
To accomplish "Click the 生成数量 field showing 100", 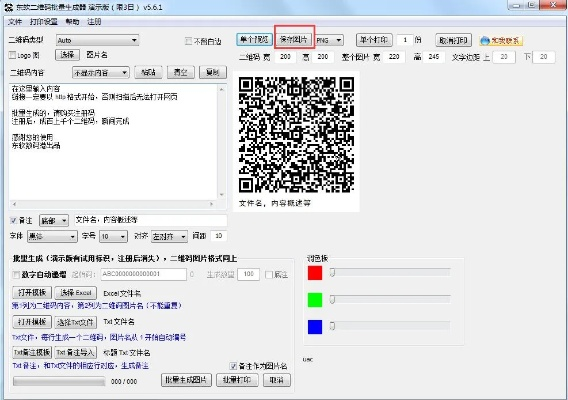I will [248, 274].
